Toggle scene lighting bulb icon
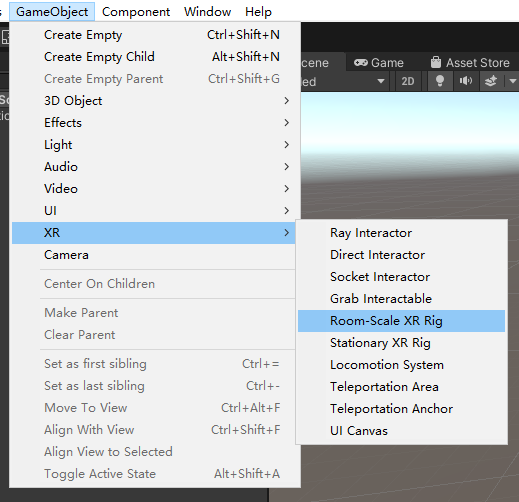The height and width of the screenshot is (502, 519). (x=440, y=81)
